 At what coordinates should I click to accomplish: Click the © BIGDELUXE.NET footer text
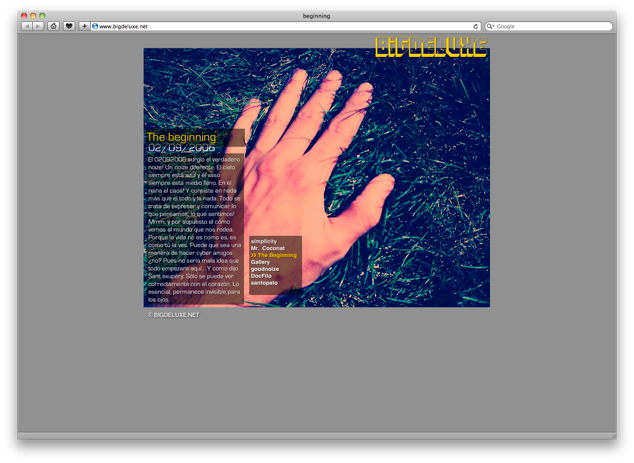(x=174, y=315)
